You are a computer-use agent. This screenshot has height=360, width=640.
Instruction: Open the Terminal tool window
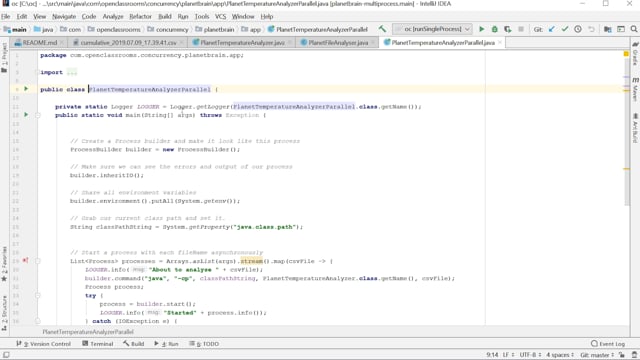[98, 344]
